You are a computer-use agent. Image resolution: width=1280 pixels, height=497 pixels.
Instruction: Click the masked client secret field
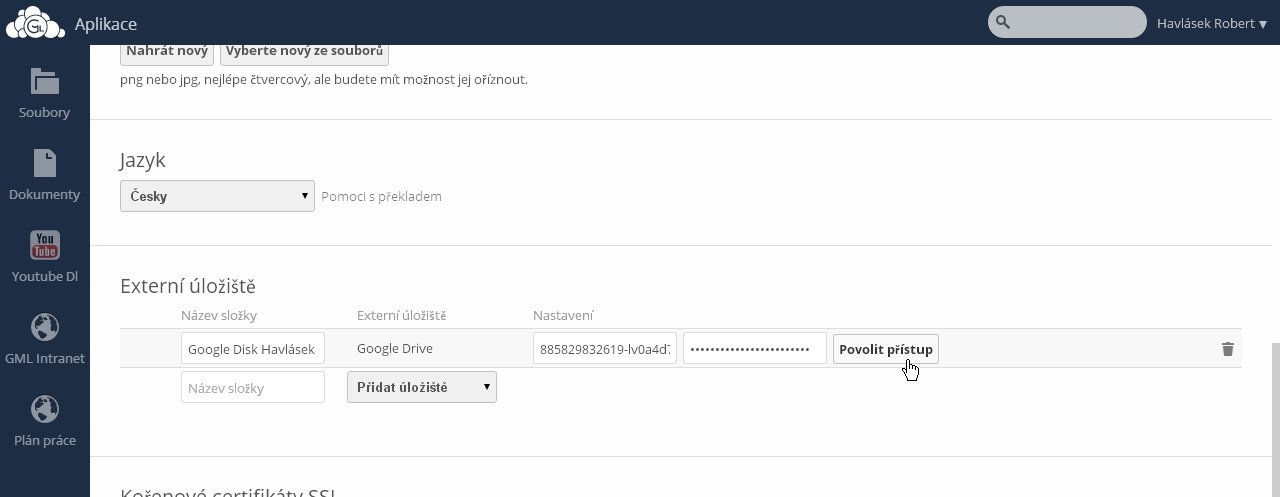tap(754, 349)
